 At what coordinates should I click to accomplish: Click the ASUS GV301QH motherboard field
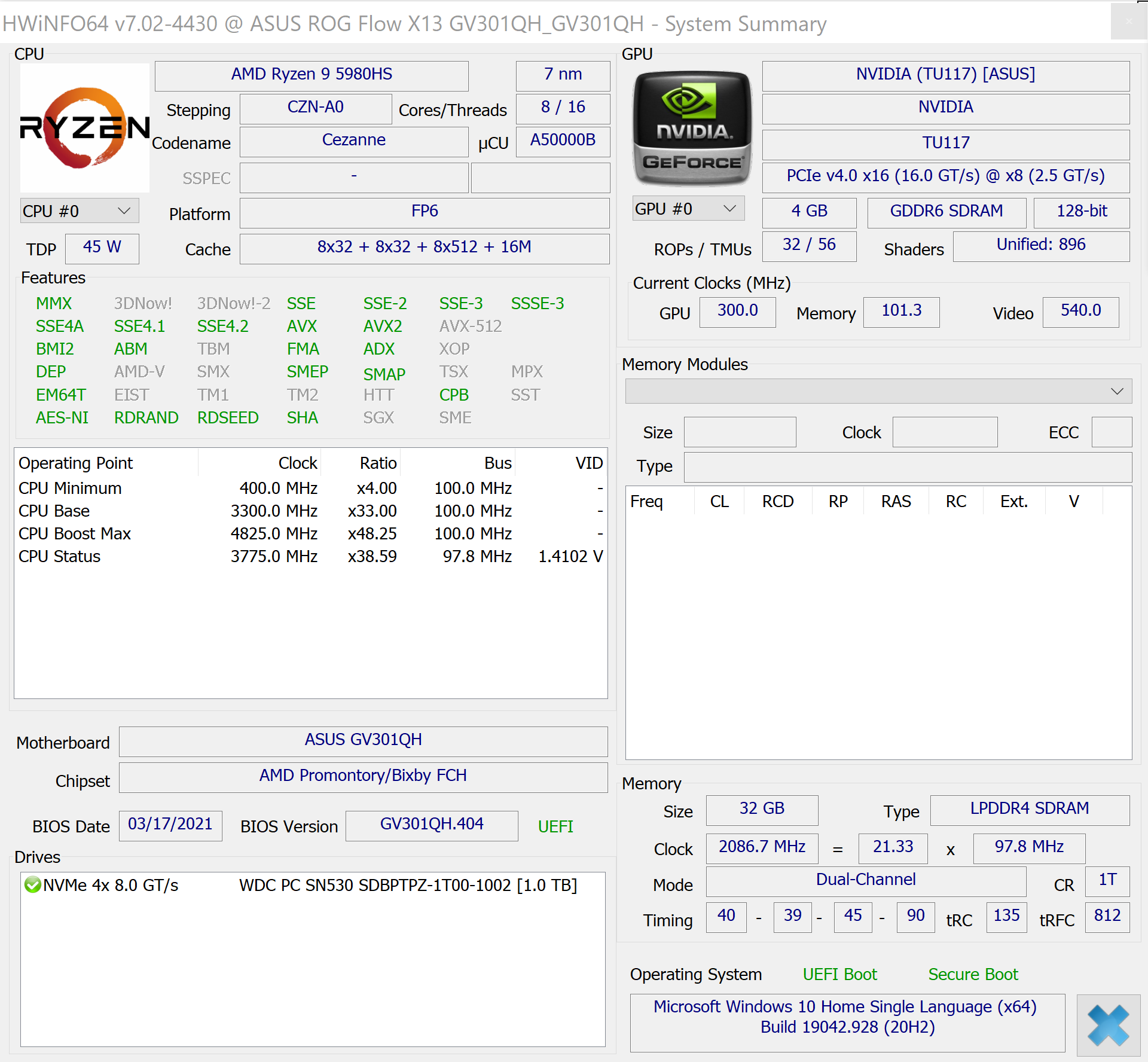click(x=364, y=741)
